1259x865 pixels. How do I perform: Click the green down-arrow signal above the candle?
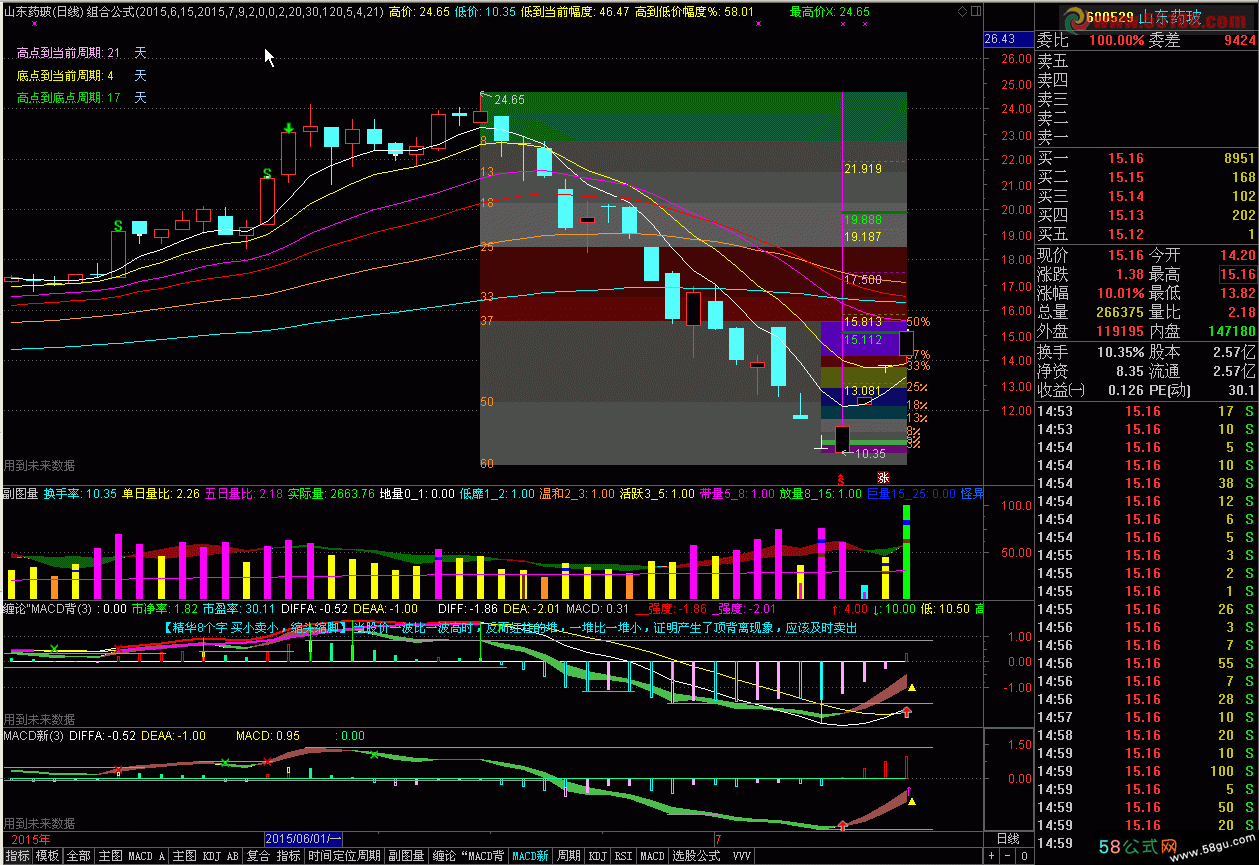point(288,127)
